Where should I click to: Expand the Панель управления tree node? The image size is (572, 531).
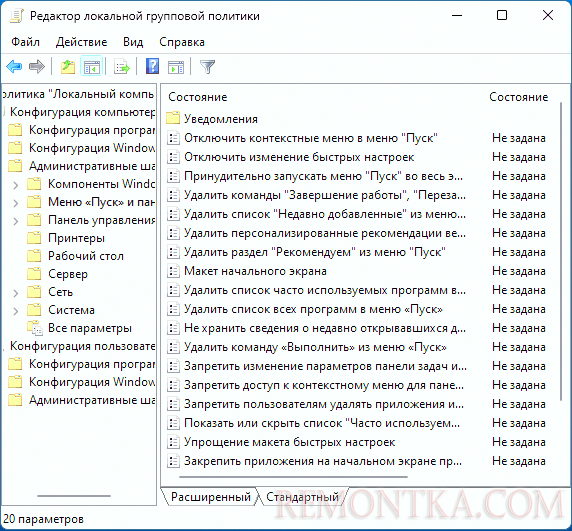(x=16, y=221)
